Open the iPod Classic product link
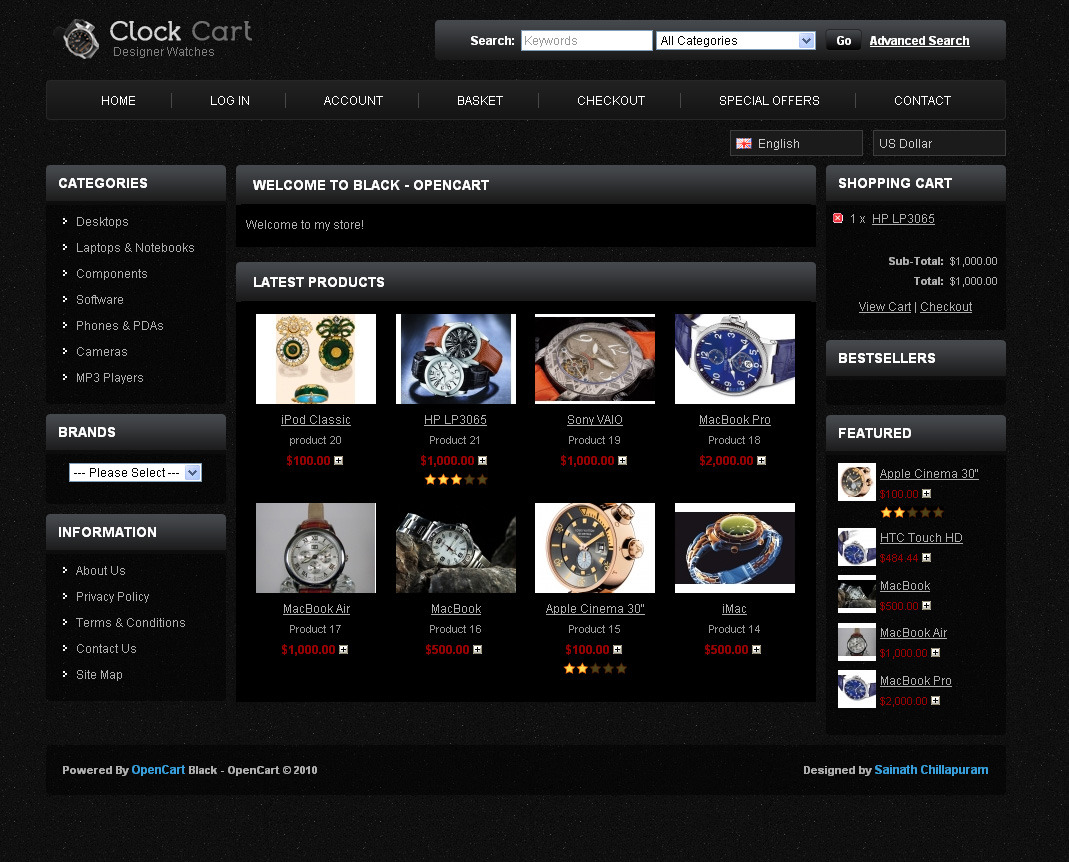Viewport: 1069px width, 862px height. [x=316, y=420]
